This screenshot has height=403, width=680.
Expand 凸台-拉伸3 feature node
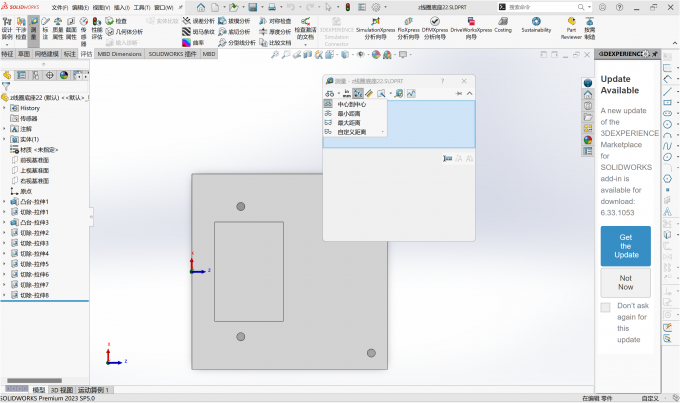coord(4,223)
